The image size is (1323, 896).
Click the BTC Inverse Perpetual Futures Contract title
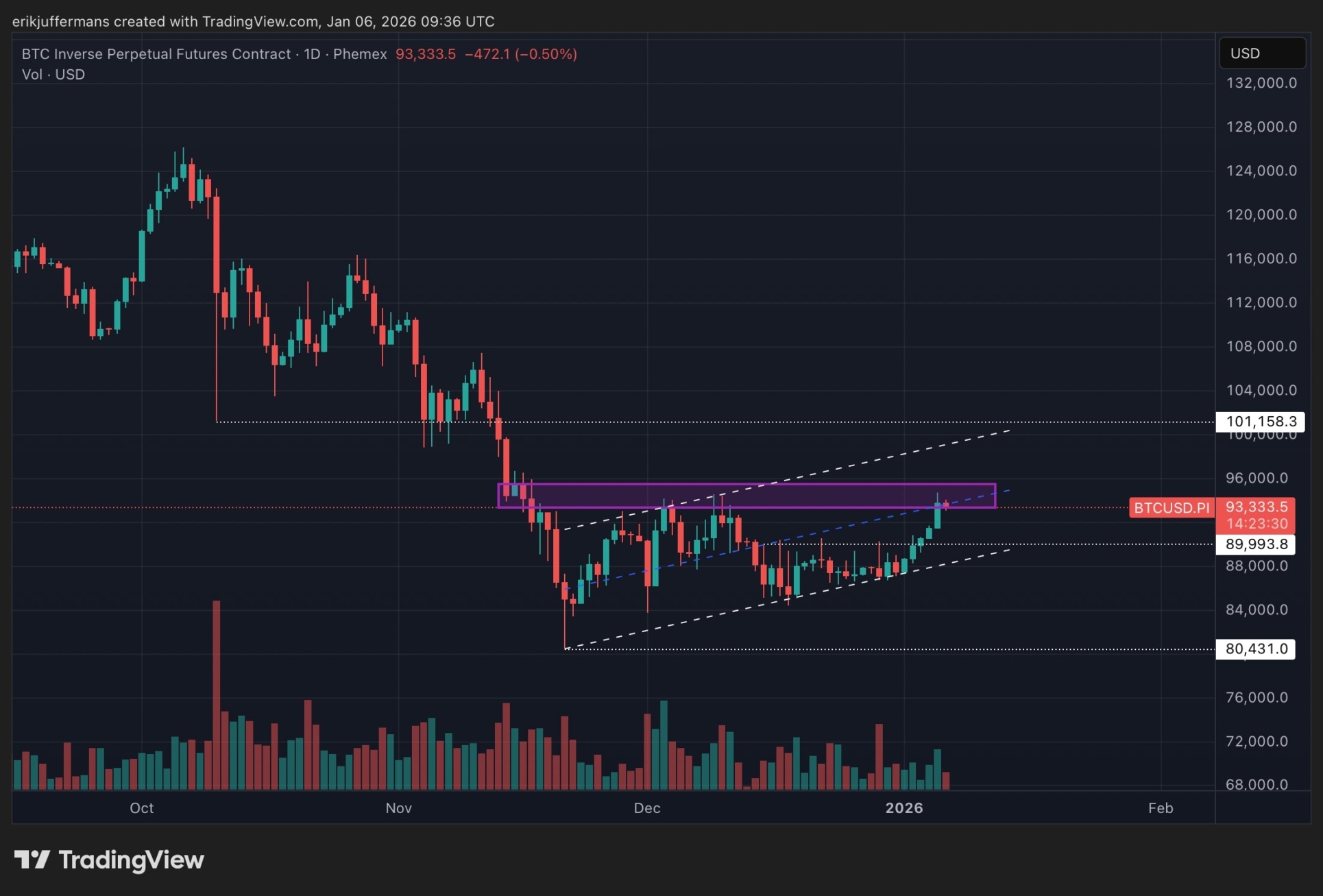pyautogui.click(x=156, y=54)
